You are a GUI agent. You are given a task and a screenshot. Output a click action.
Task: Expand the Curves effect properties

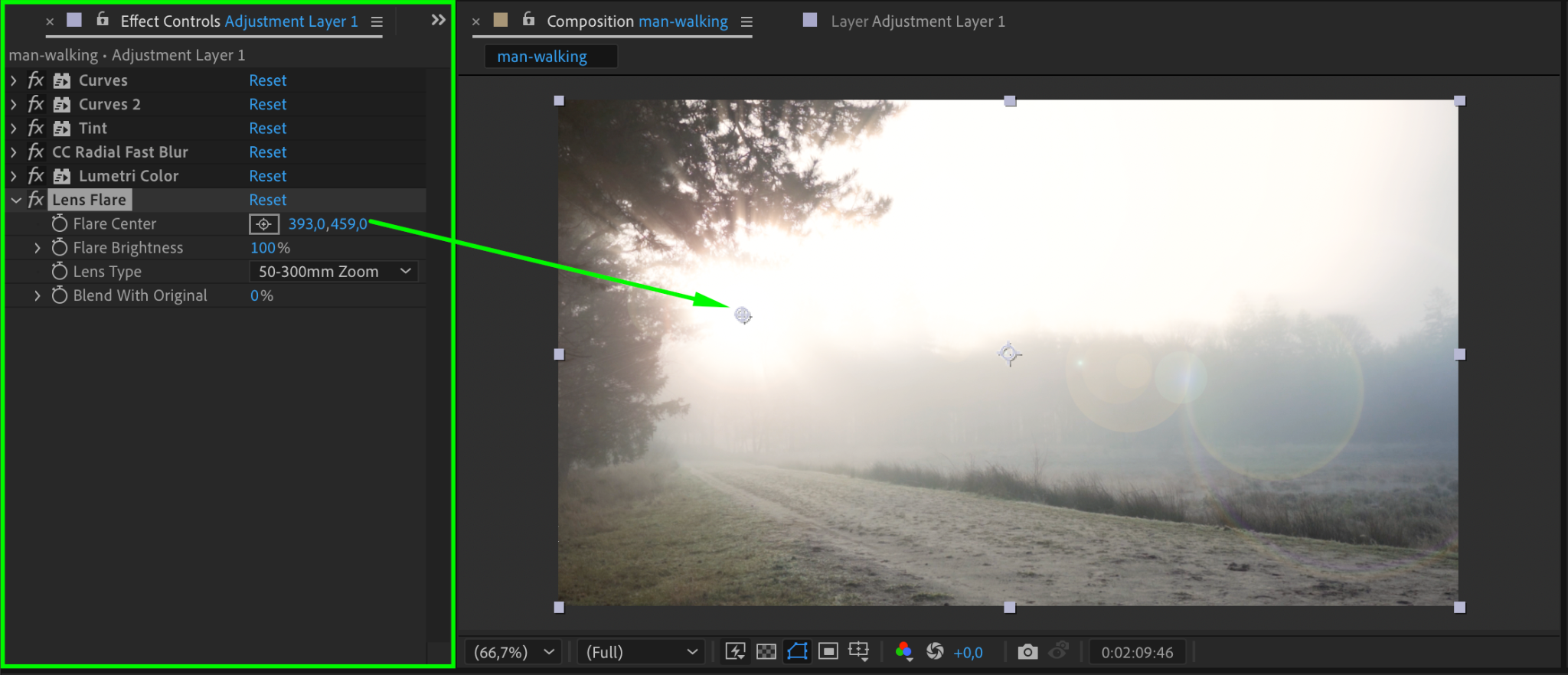14,80
